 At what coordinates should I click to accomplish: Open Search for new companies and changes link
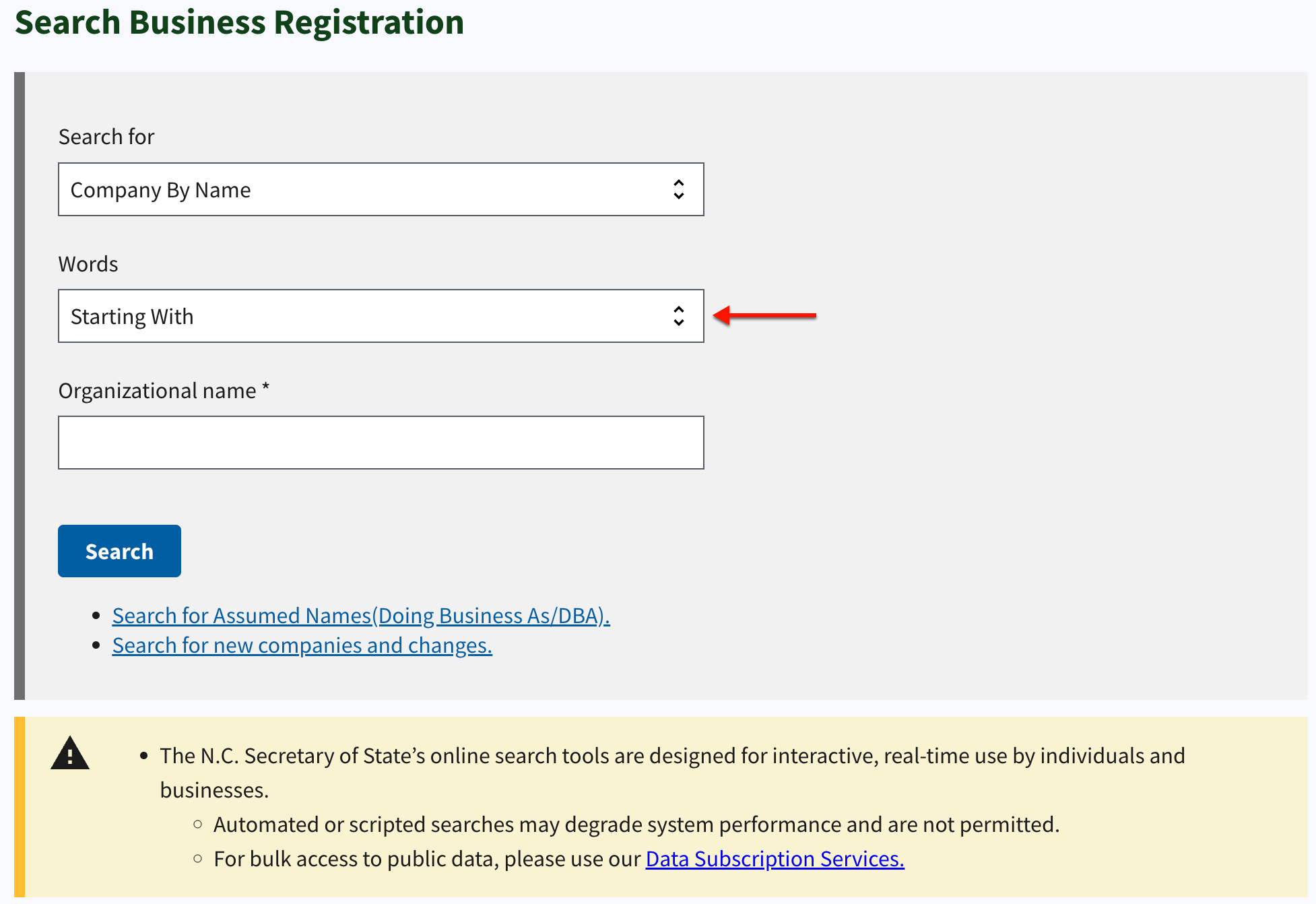[302, 645]
